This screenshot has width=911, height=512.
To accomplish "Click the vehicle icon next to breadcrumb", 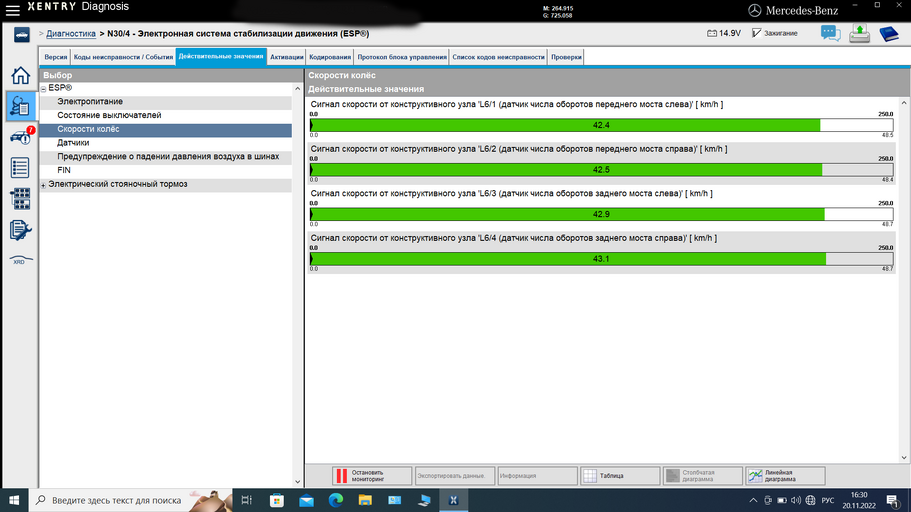I will [x=21, y=35].
